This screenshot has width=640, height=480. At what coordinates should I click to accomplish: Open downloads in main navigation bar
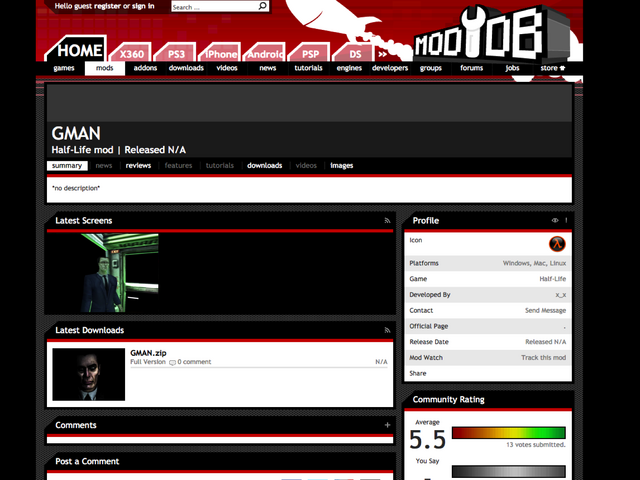click(x=186, y=68)
